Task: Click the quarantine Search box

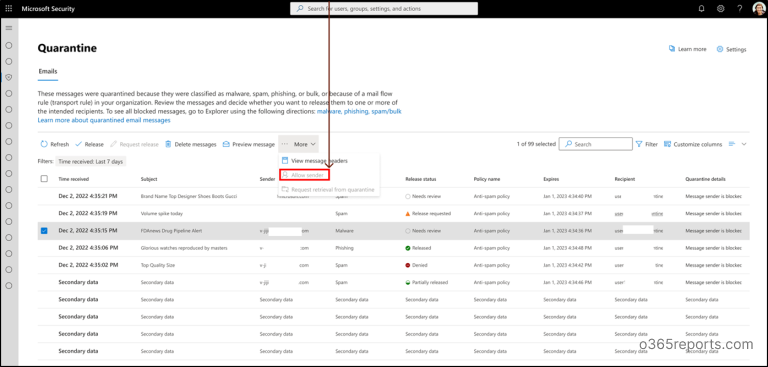Action: pos(596,144)
